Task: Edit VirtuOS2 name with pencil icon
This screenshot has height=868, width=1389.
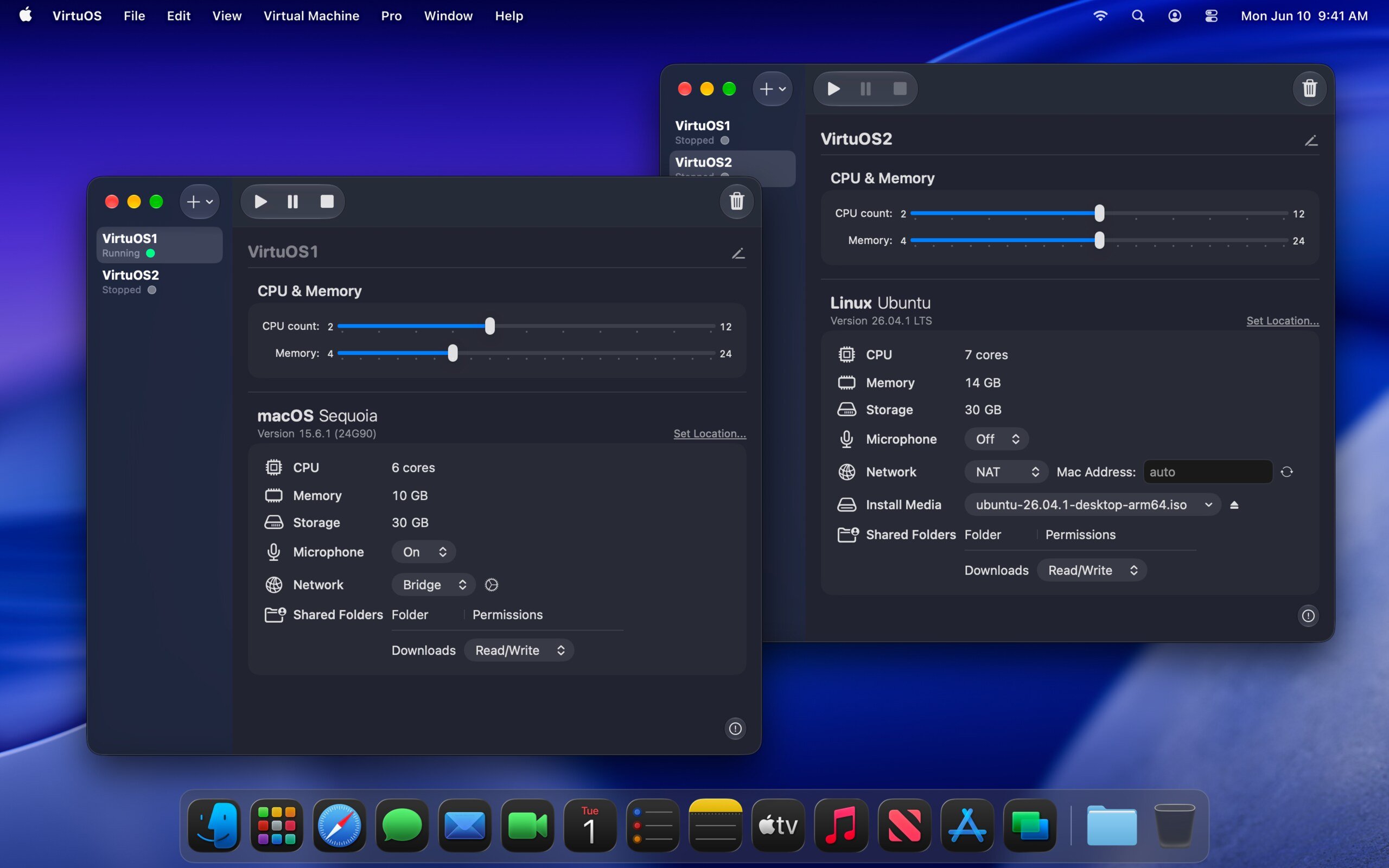Action: (x=1311, y=141)
